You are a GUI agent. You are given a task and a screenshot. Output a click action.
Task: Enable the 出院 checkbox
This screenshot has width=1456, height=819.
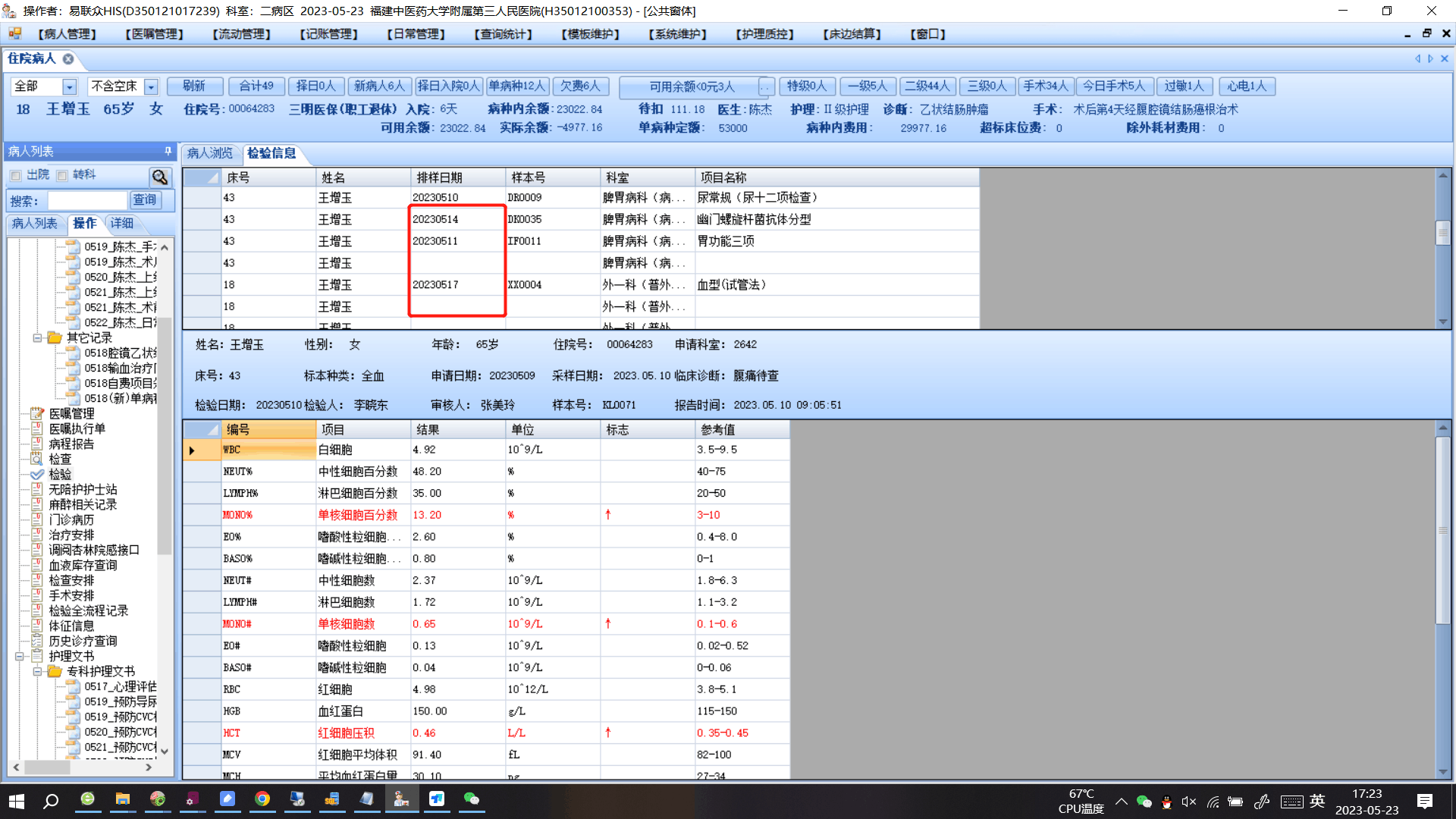pos(16,175)
